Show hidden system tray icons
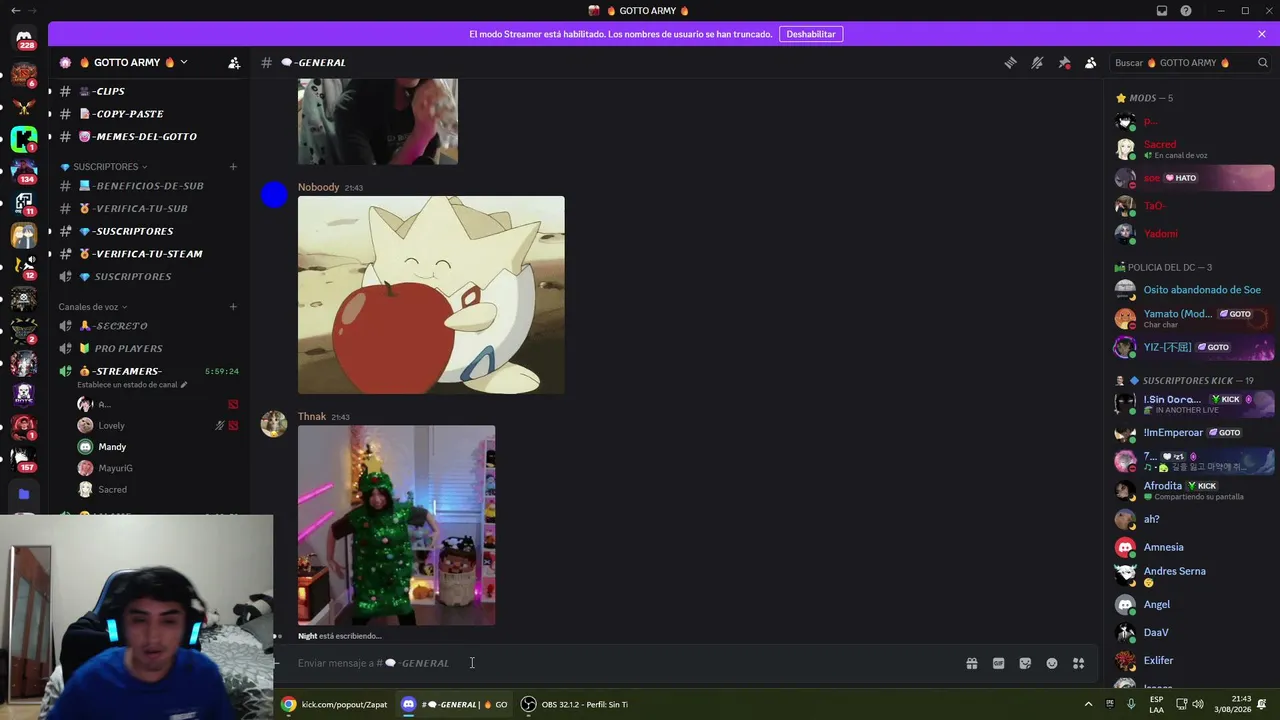 (1088, 704)
